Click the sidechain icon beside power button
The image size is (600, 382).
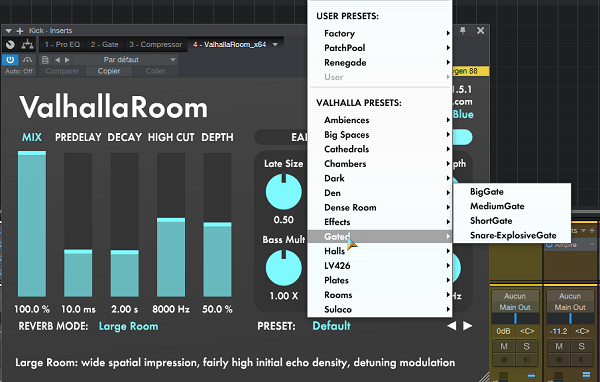pyautogui.click(x=27, y=60)
